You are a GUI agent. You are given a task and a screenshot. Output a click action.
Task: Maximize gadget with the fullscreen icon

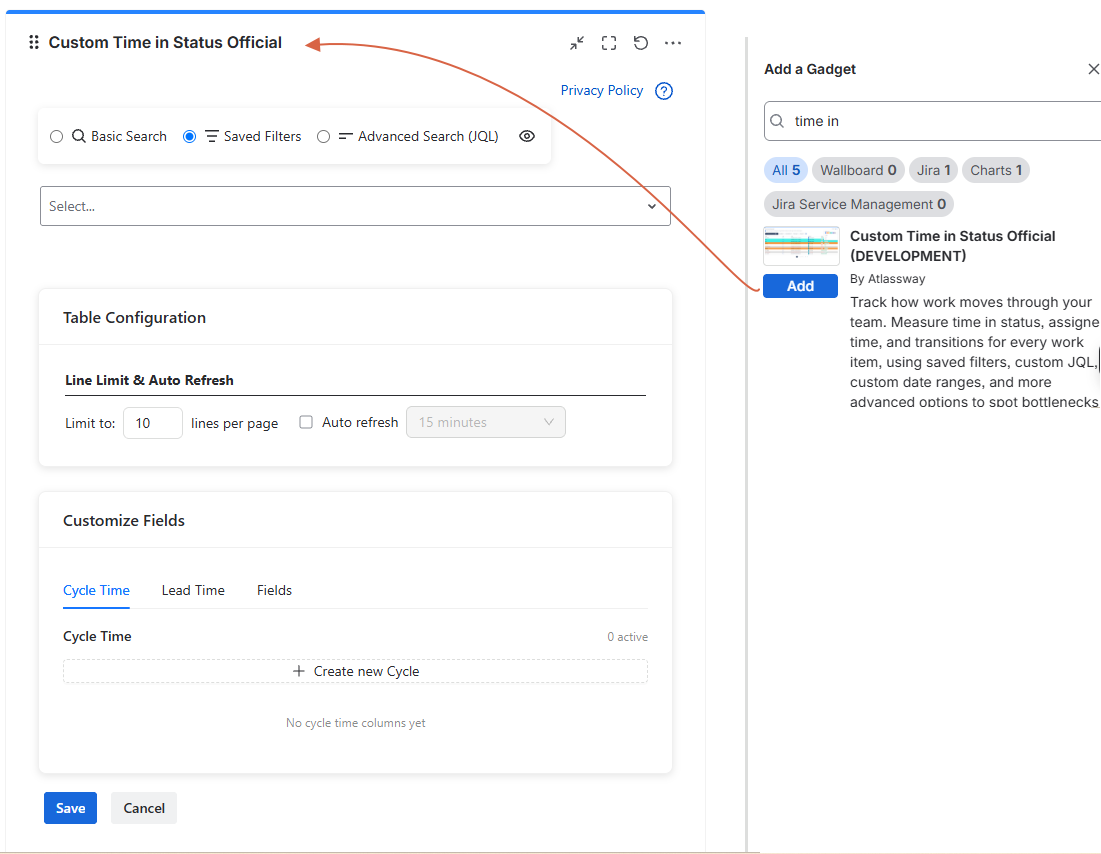click(x=609, y=43)
